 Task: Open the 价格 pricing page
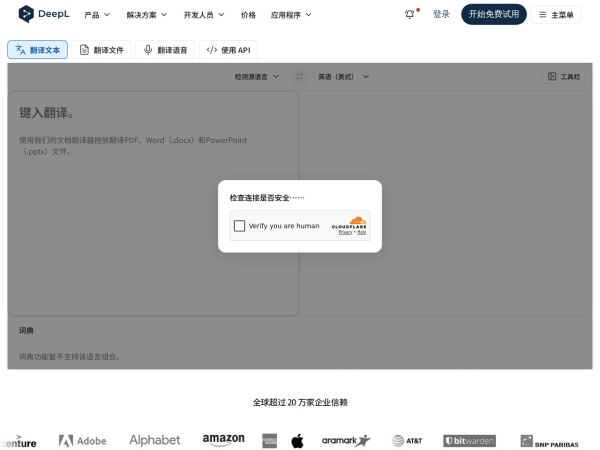click(x=248, y=15)
